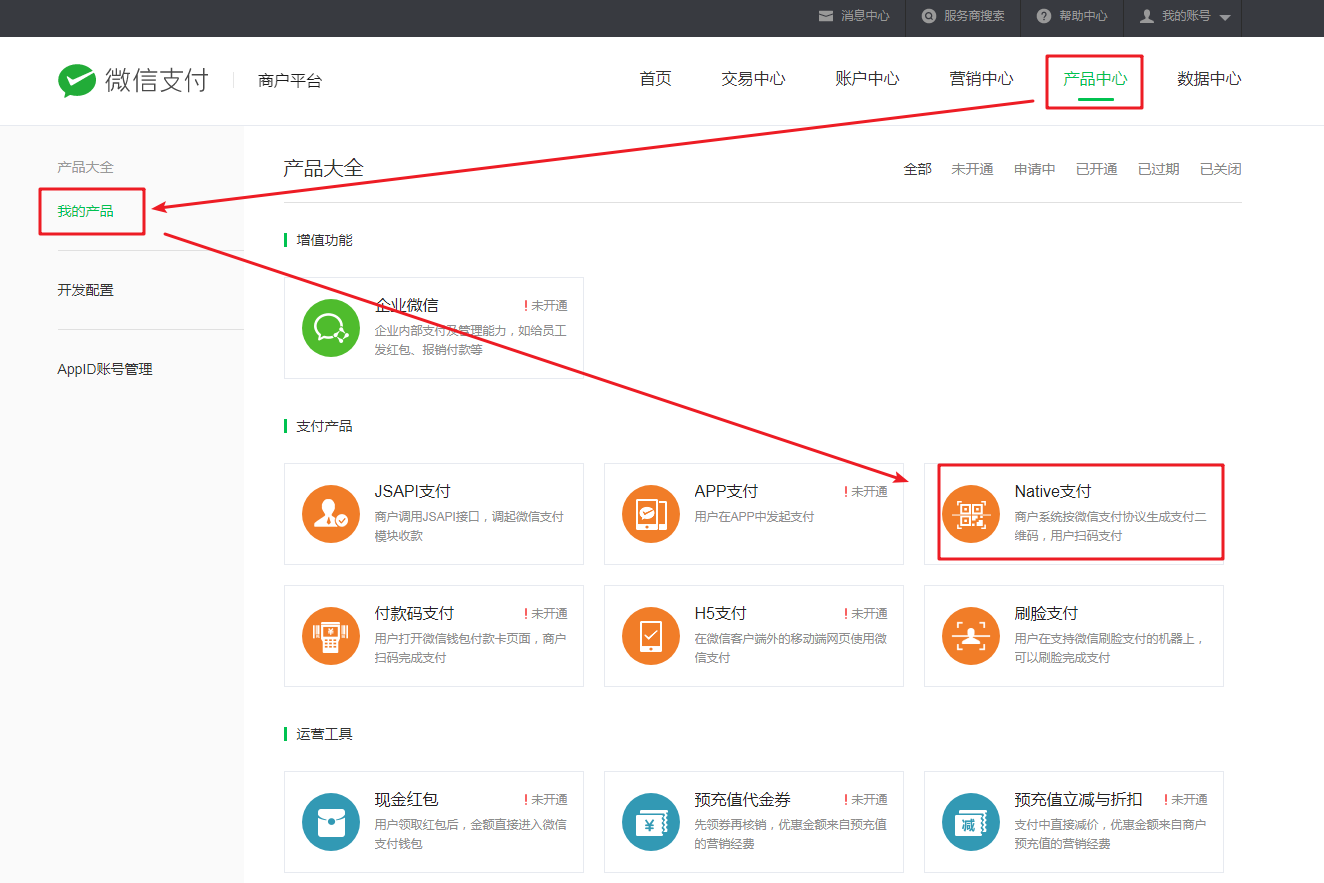Click the 运营工具 section heading
The width and height of the screenshot is (1324, 883).
324,734
